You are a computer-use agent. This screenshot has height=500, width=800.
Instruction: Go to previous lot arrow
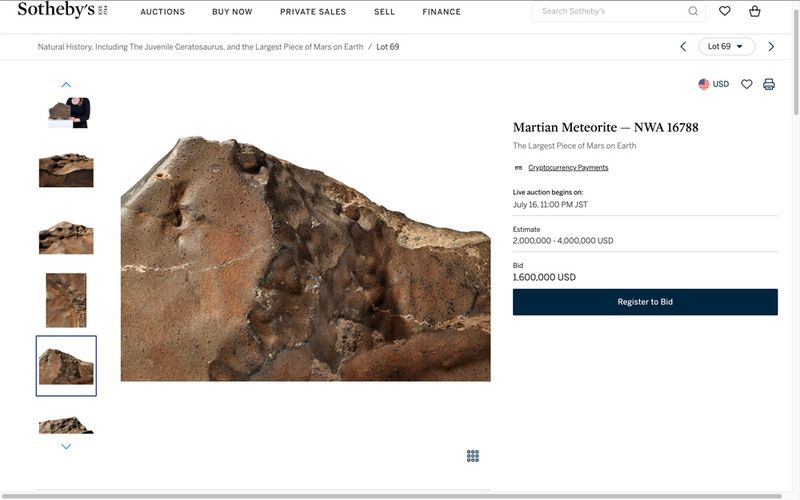(683, 47)
